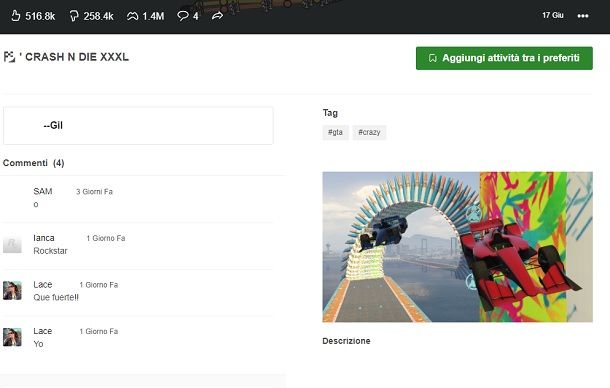Click the 'Tag' heading

coord(330,113)
